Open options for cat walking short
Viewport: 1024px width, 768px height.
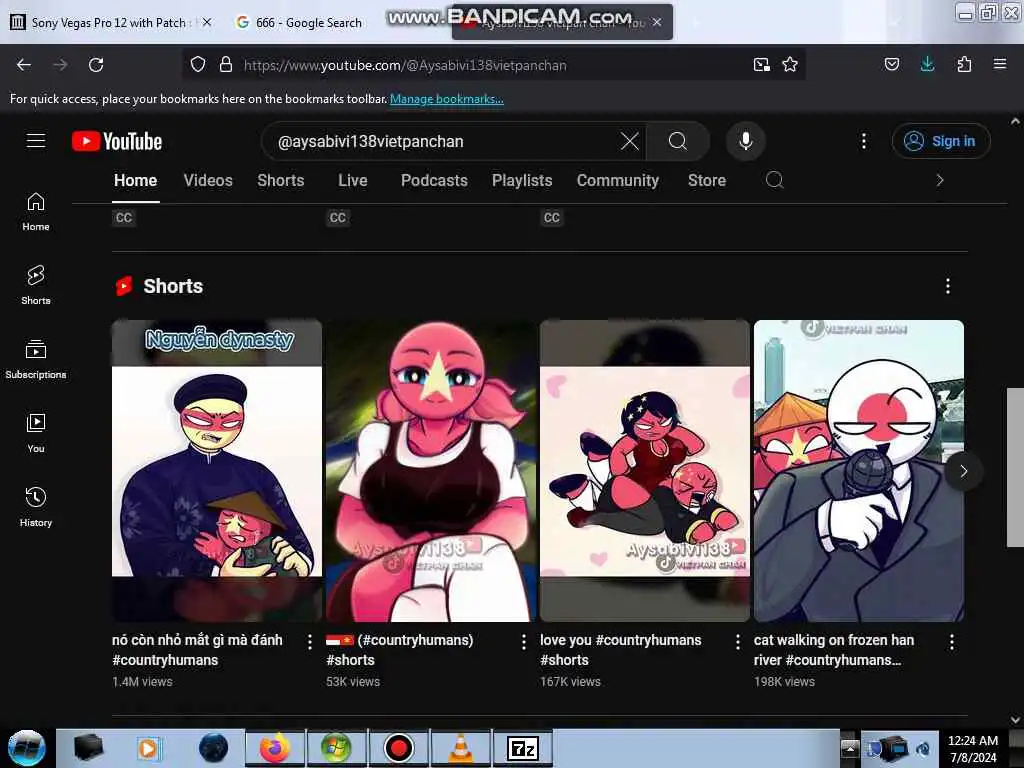(952, 642)
